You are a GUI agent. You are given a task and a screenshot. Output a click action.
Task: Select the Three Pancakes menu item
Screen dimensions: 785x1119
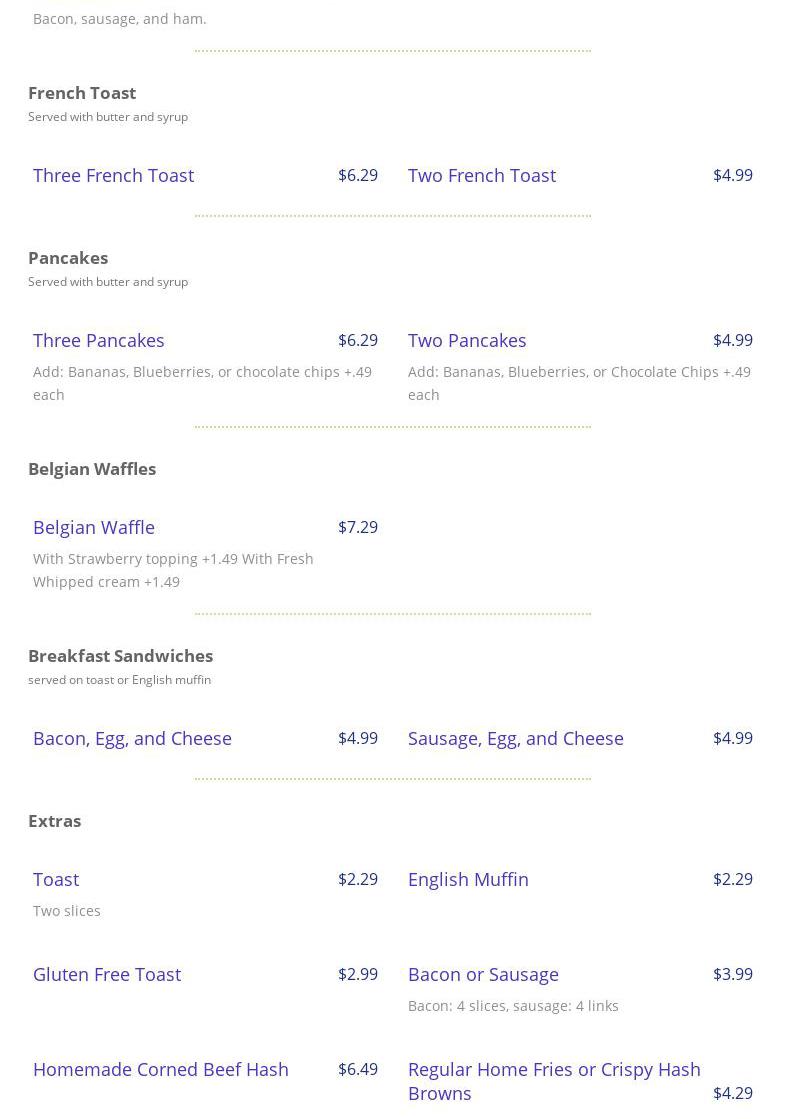point(98,340)
